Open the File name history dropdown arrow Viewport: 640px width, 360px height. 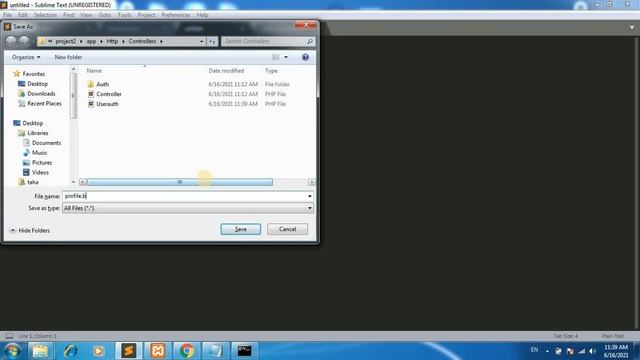pos(310,196)
